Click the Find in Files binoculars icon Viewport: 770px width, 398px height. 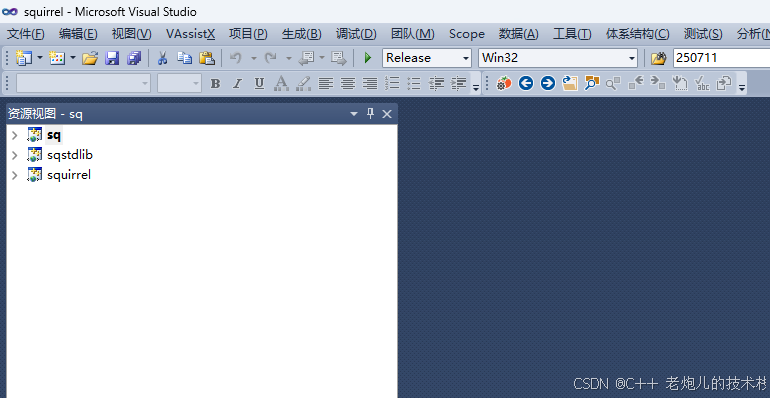[658, 58]
